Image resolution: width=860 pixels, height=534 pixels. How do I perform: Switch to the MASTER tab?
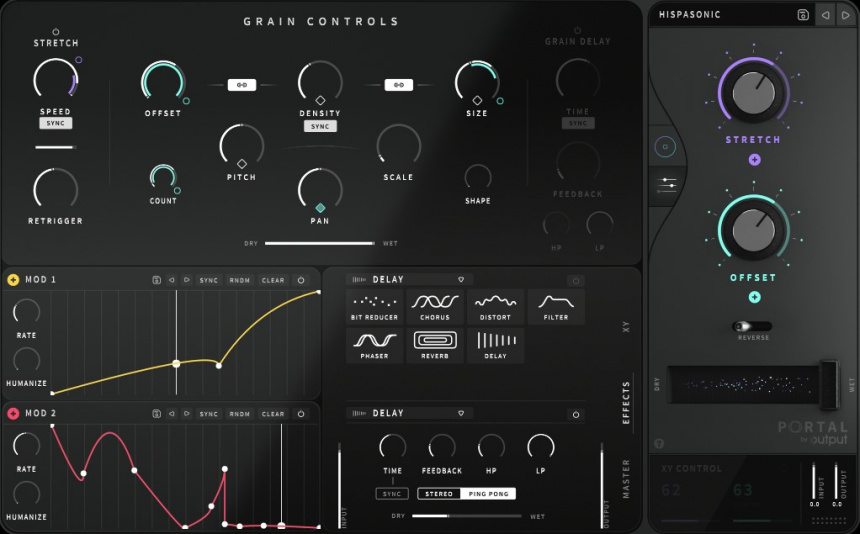click(626, 479)
